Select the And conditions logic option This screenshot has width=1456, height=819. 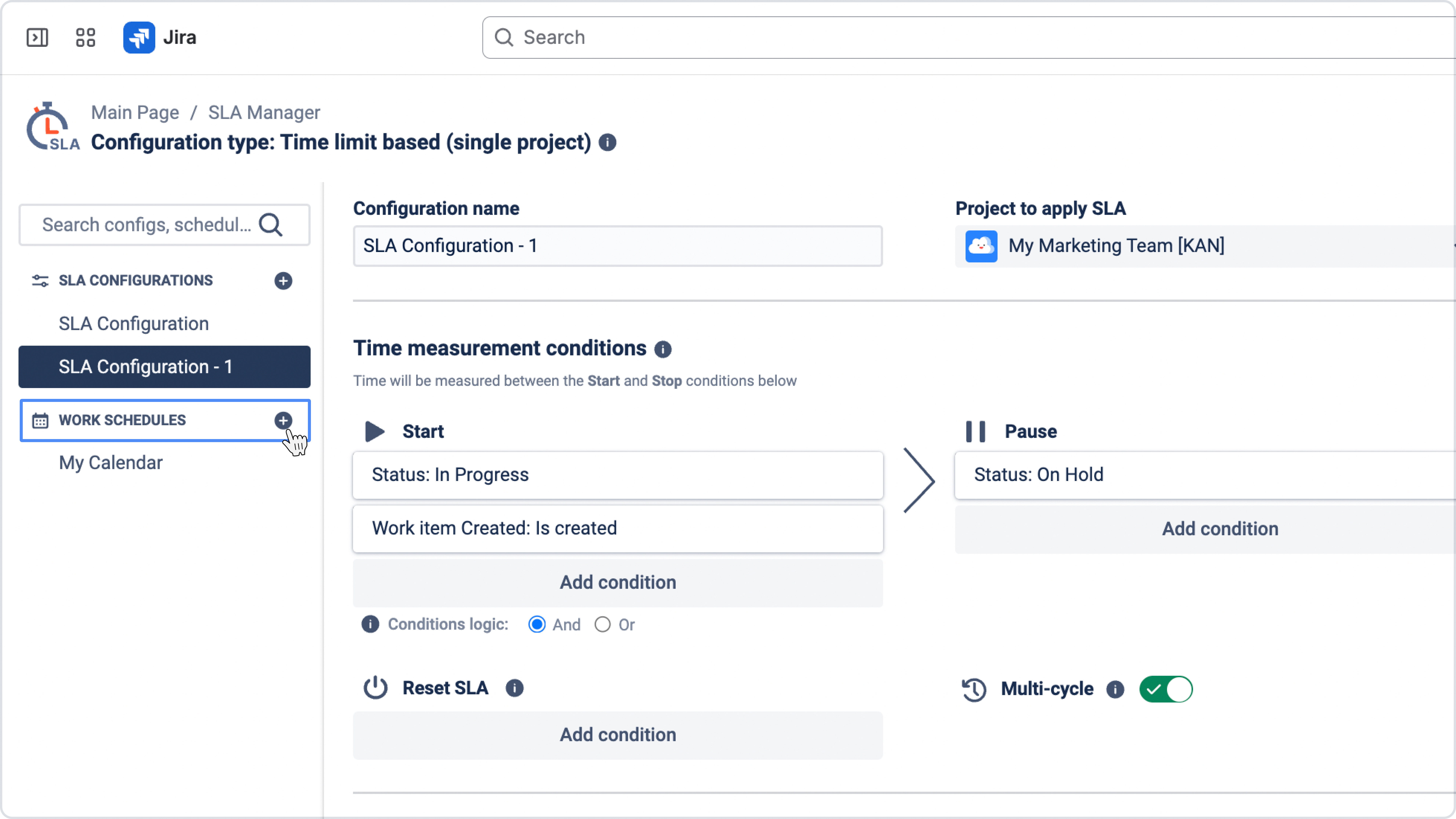[x=537, y=624]
